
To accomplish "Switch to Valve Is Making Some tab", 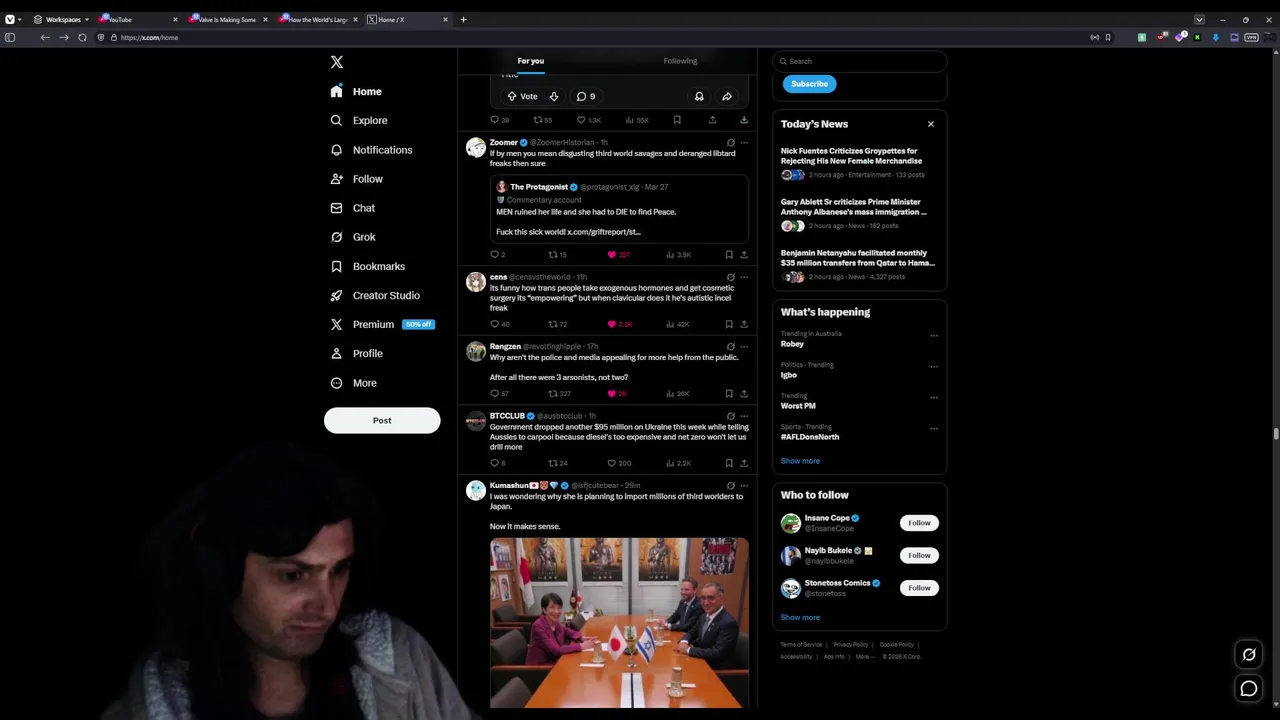I will [x=228, y=19].
